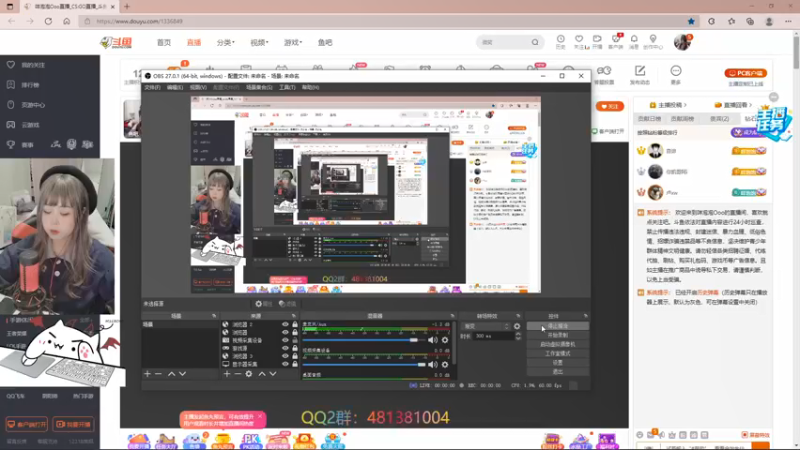Open properties gear button above scenes panel
Screen dimensions: 800x450
pyautogui.click(x=263, y=304)
